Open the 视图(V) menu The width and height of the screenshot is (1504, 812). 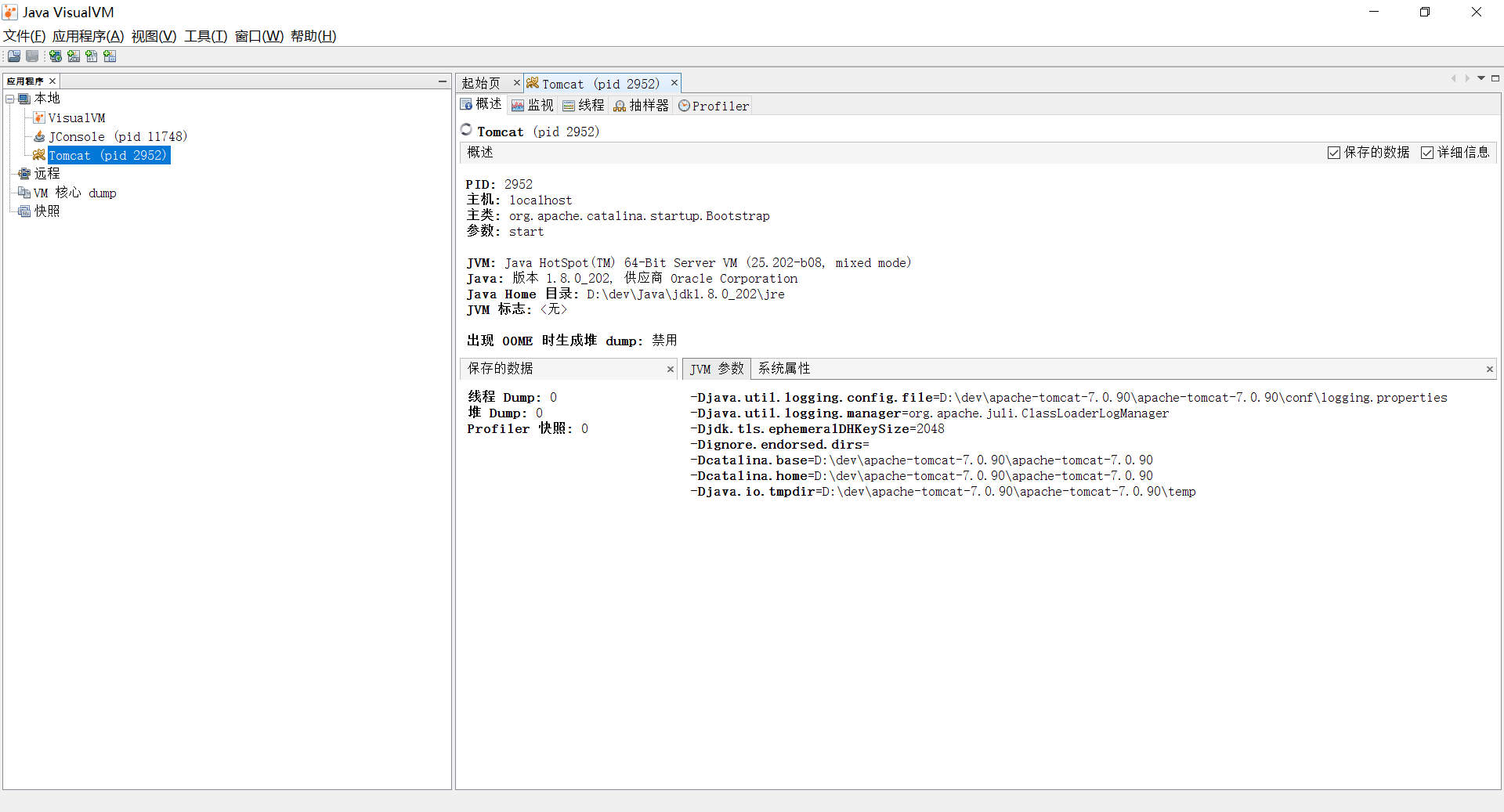point(154,36)
